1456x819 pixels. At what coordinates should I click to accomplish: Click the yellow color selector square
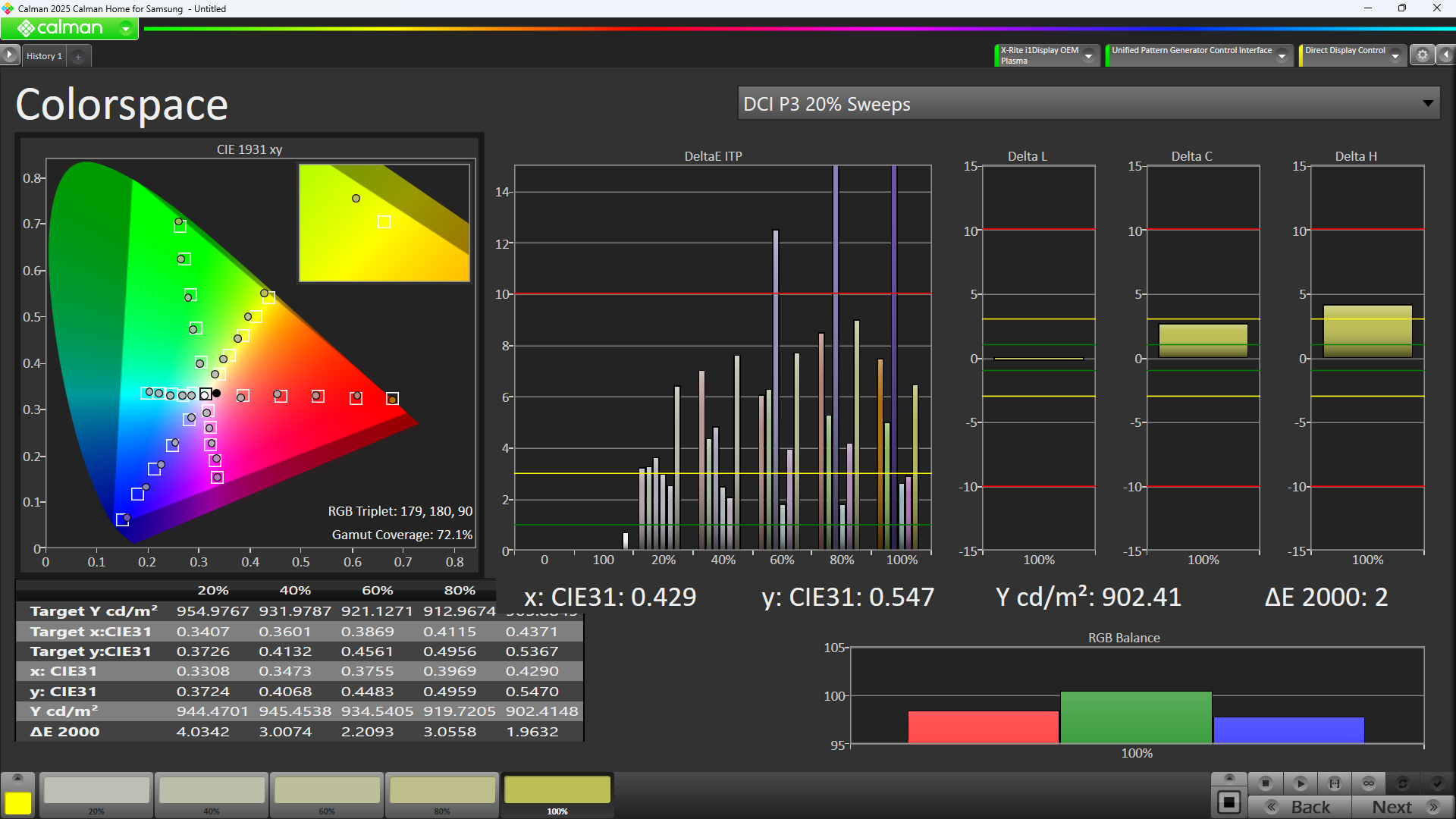coord(17,803)
